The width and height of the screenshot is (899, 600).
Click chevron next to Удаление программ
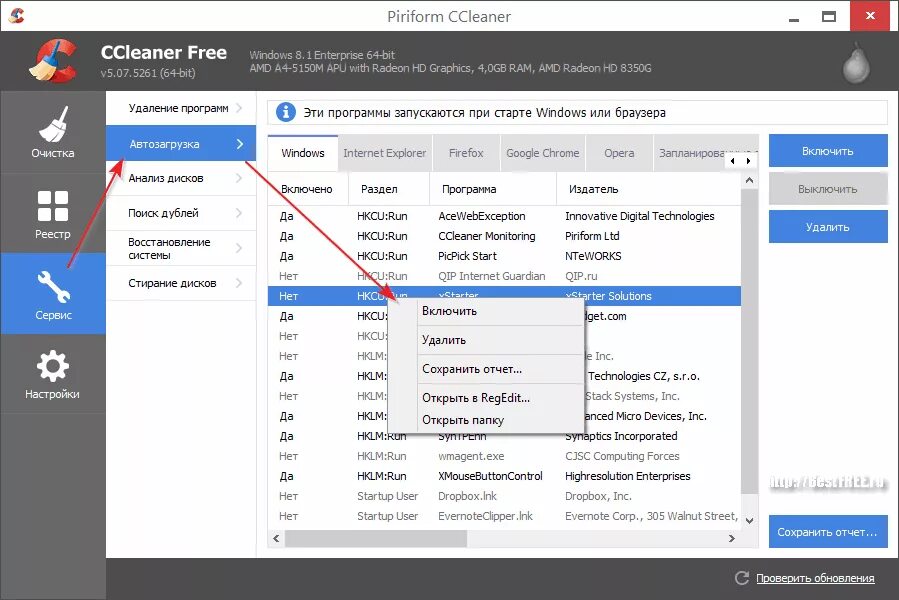(x=239, y=108)
